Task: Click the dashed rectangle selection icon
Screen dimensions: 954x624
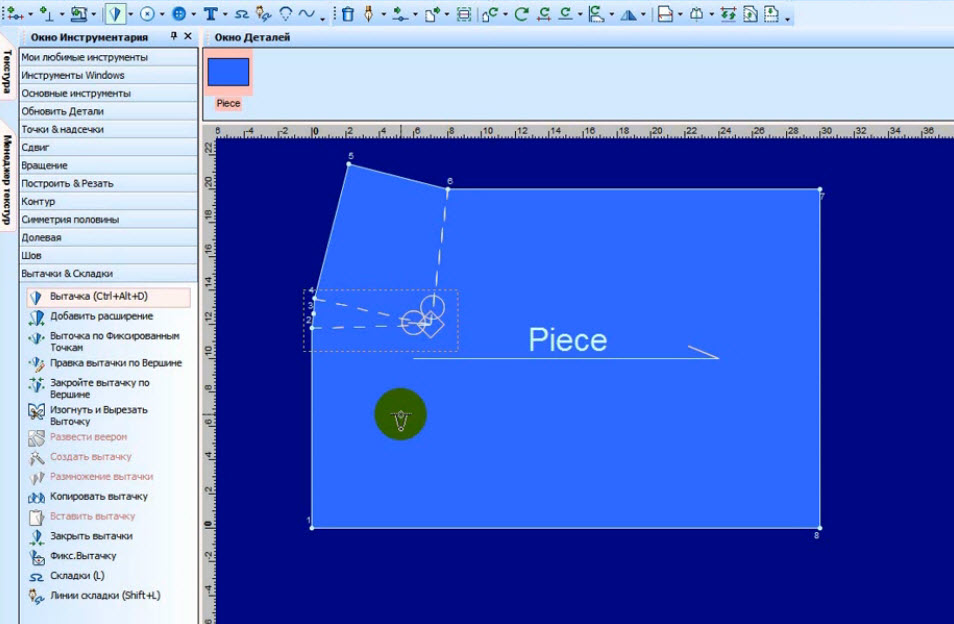Action: pos(464,13)
